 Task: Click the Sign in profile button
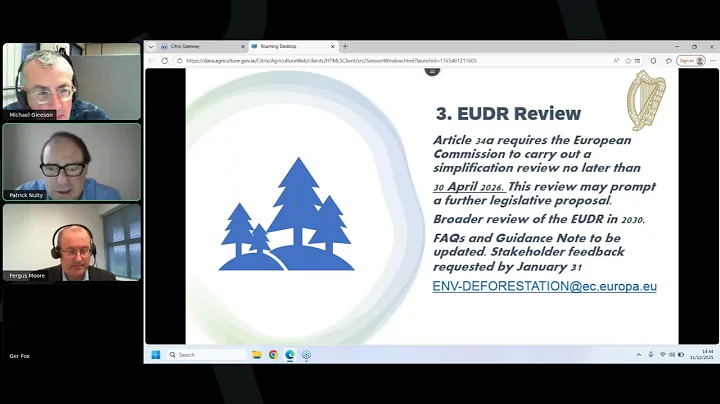pos(691,61)
